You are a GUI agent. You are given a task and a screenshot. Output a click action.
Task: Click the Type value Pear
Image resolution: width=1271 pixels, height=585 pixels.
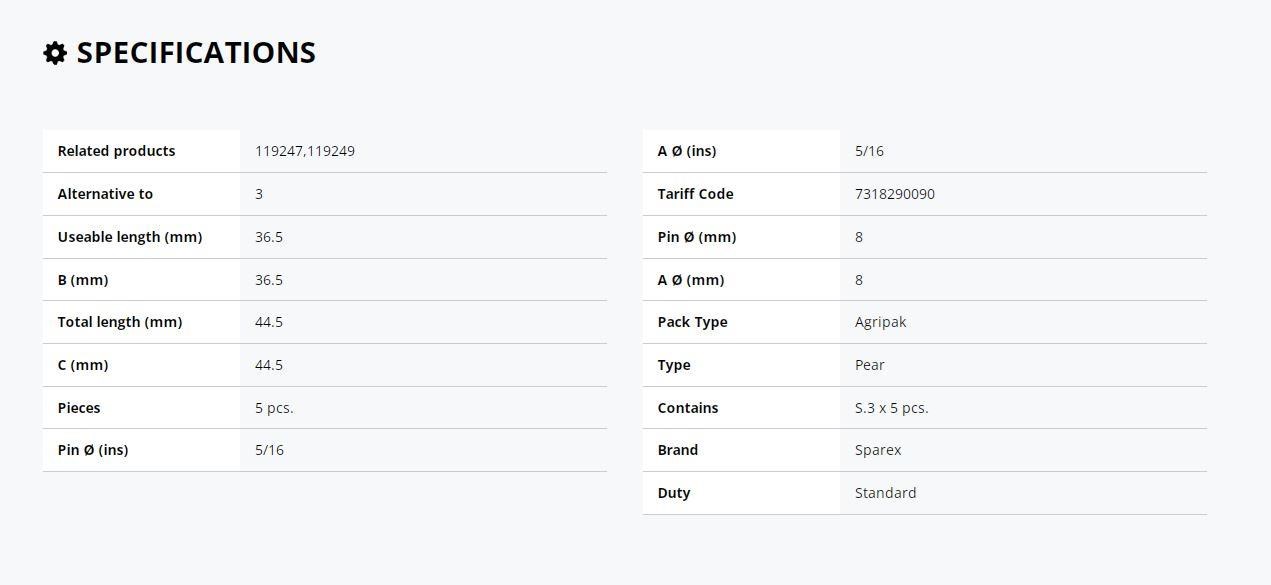coord(870,365)
